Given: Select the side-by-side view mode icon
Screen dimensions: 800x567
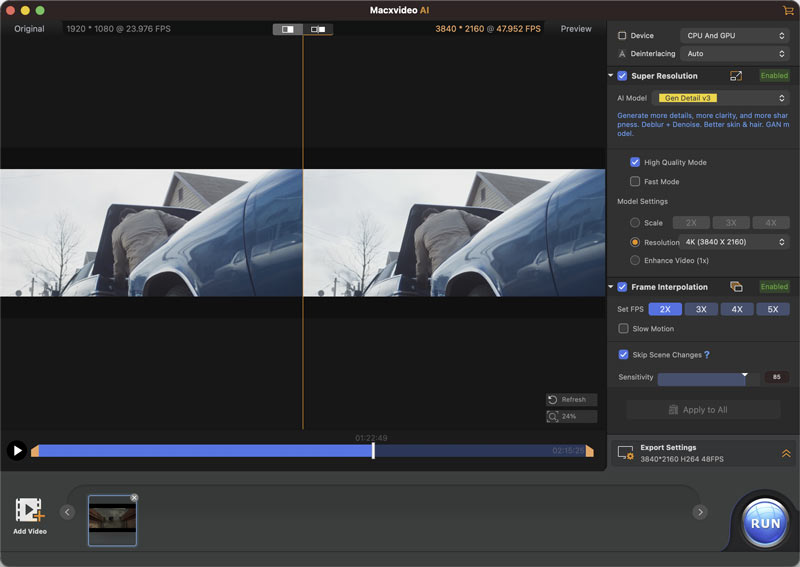Looking at the screenshot, I should [318, 29].
